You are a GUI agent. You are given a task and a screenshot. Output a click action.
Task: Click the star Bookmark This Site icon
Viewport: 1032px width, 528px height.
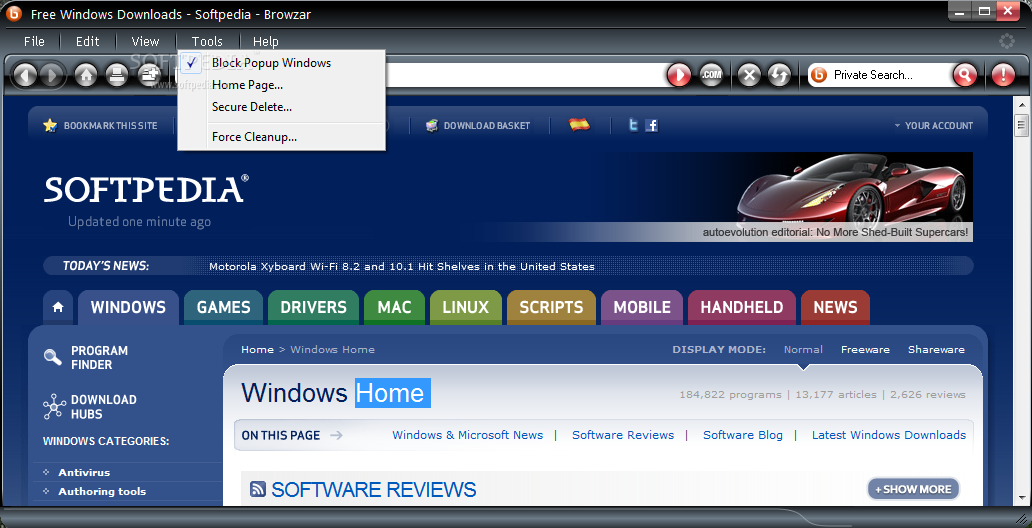[x=51, y=125]
